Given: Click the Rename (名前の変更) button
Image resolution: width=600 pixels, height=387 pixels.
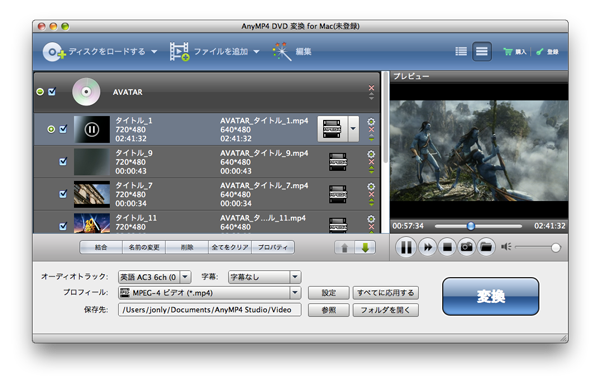Looking at the screenshot, I should [x=144, y=247].
